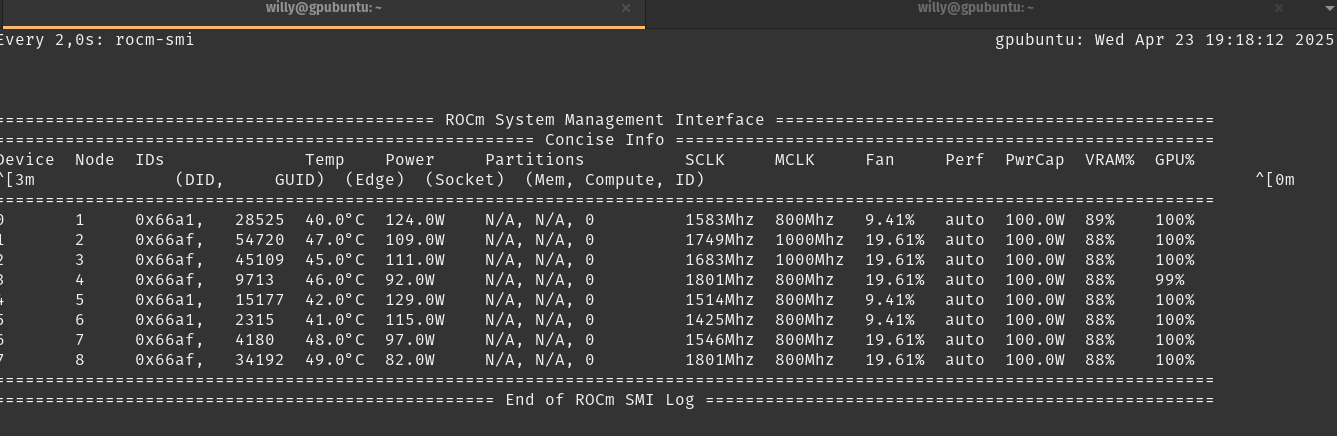Click the PwrCap column header
The width and height of the screenshot is (1337, 436).
(1034, 160)
